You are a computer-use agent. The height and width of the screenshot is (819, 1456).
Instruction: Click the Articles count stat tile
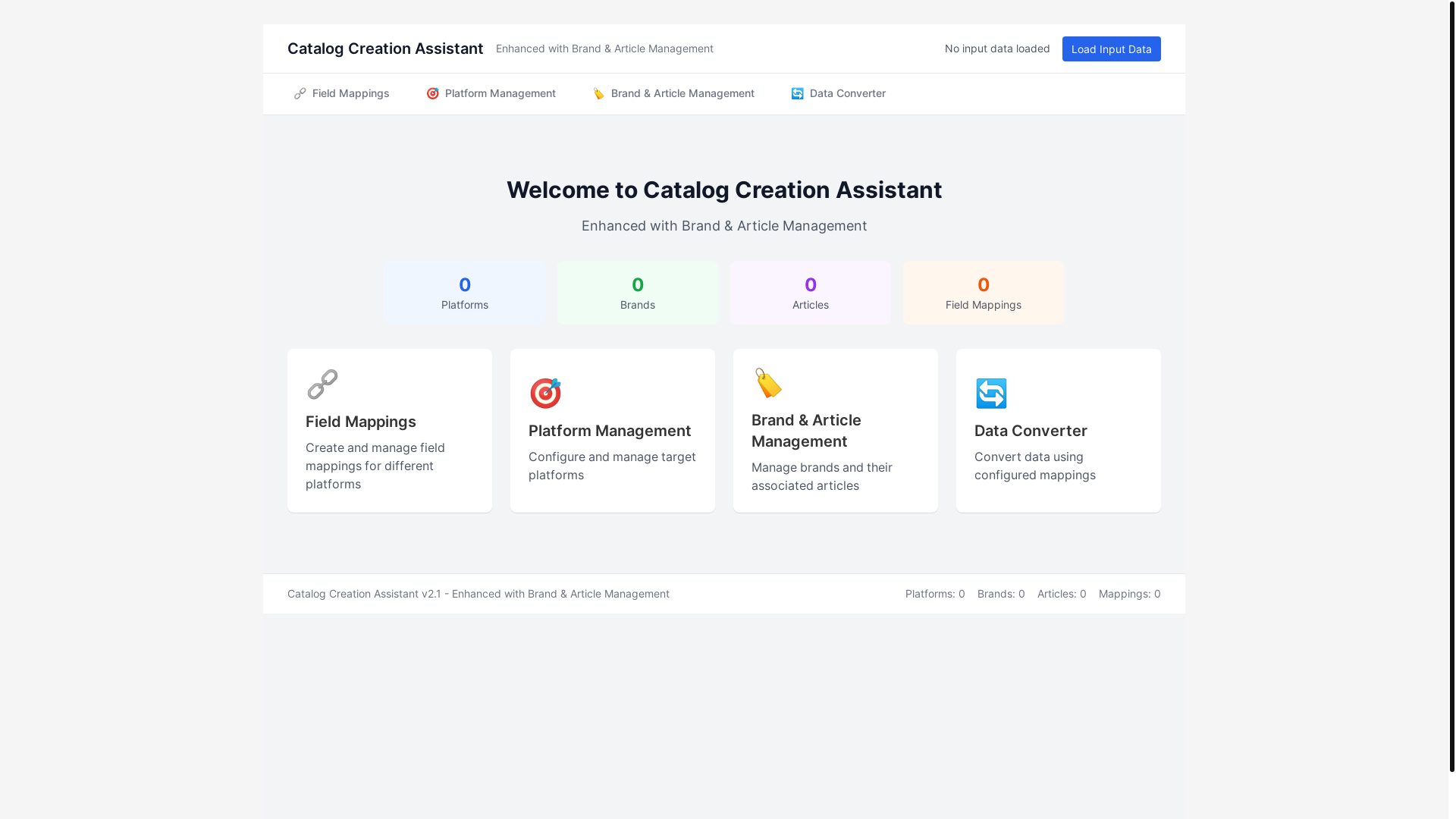[x=811, y=293]
